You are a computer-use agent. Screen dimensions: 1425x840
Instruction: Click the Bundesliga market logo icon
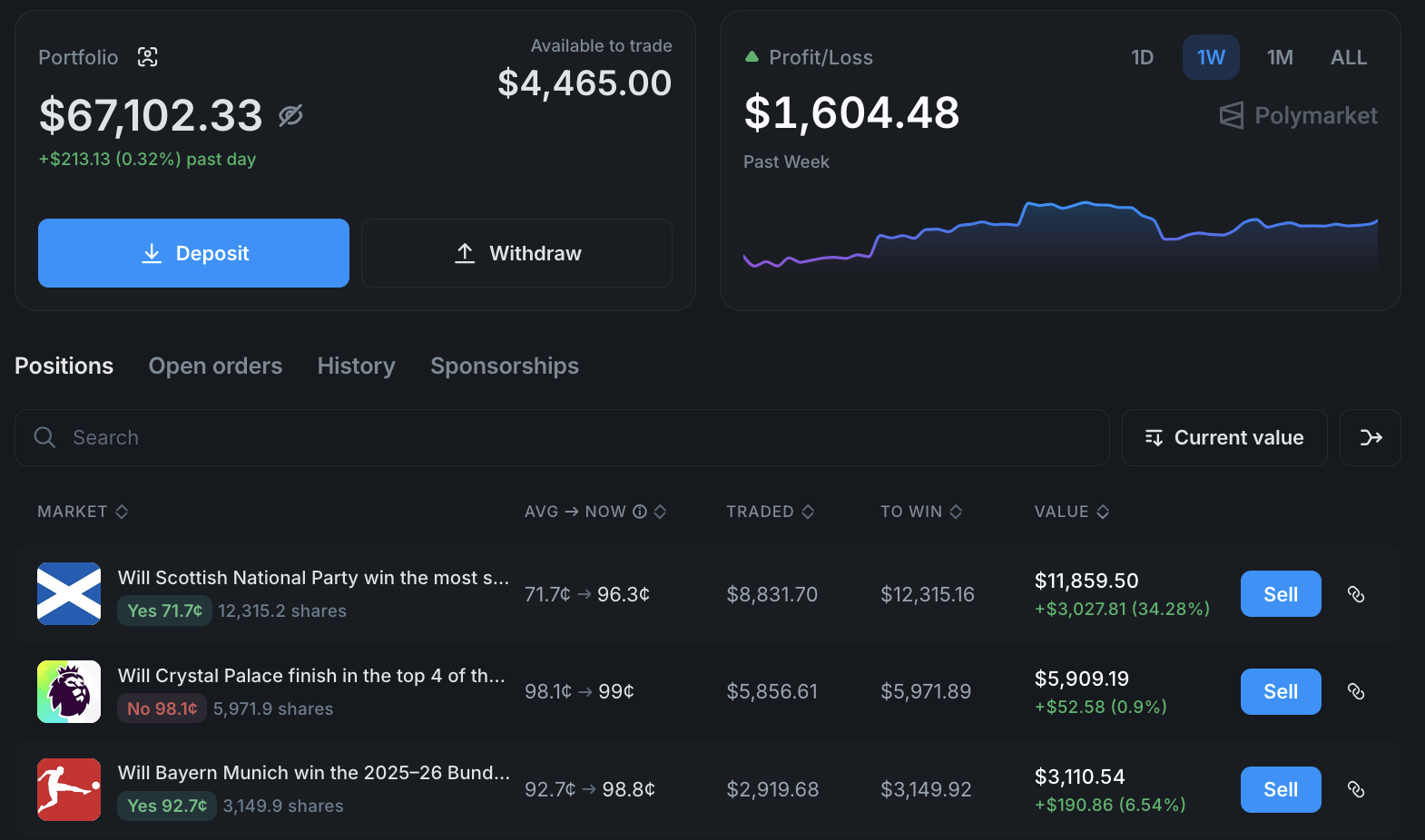pos(69,789)
